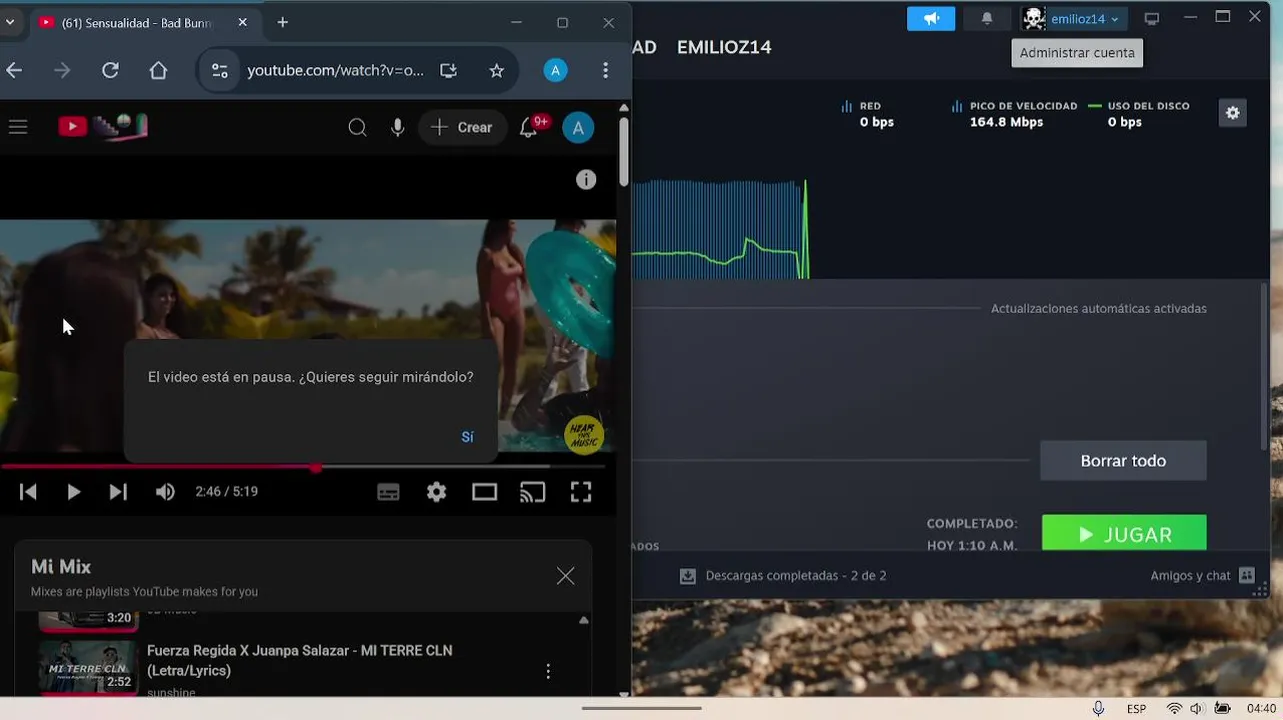Screen dimensions: 1283x720
Task: Toggle theater mode
Action: pos(485,492)
